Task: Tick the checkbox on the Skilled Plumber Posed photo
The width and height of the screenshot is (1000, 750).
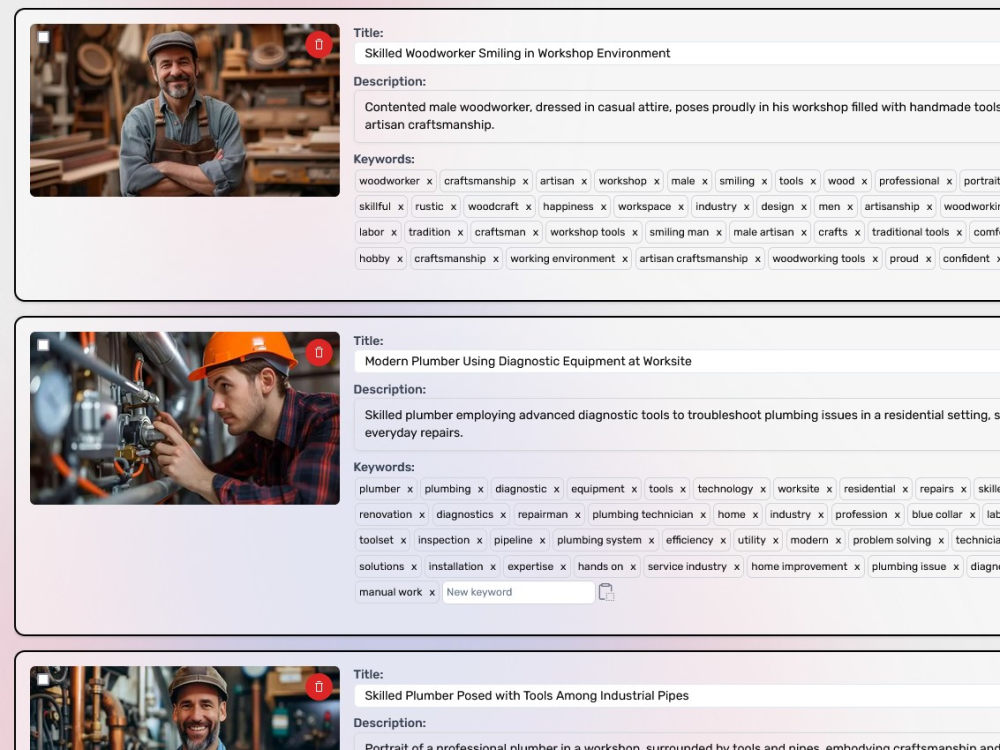Action: tap(43, 679)
